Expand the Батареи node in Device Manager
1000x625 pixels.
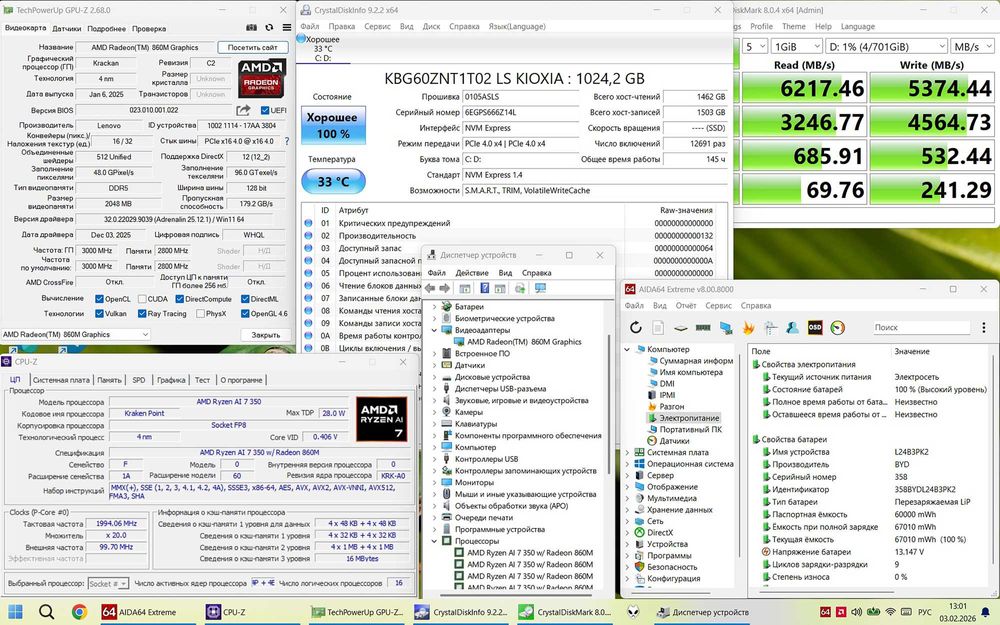(434, 307)
